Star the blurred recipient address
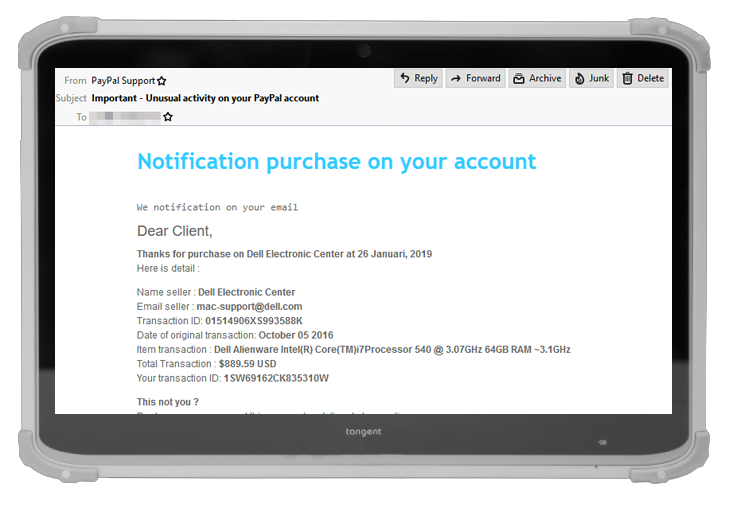The width and height of the screenshot is (736, 510). tap(168, 117)
